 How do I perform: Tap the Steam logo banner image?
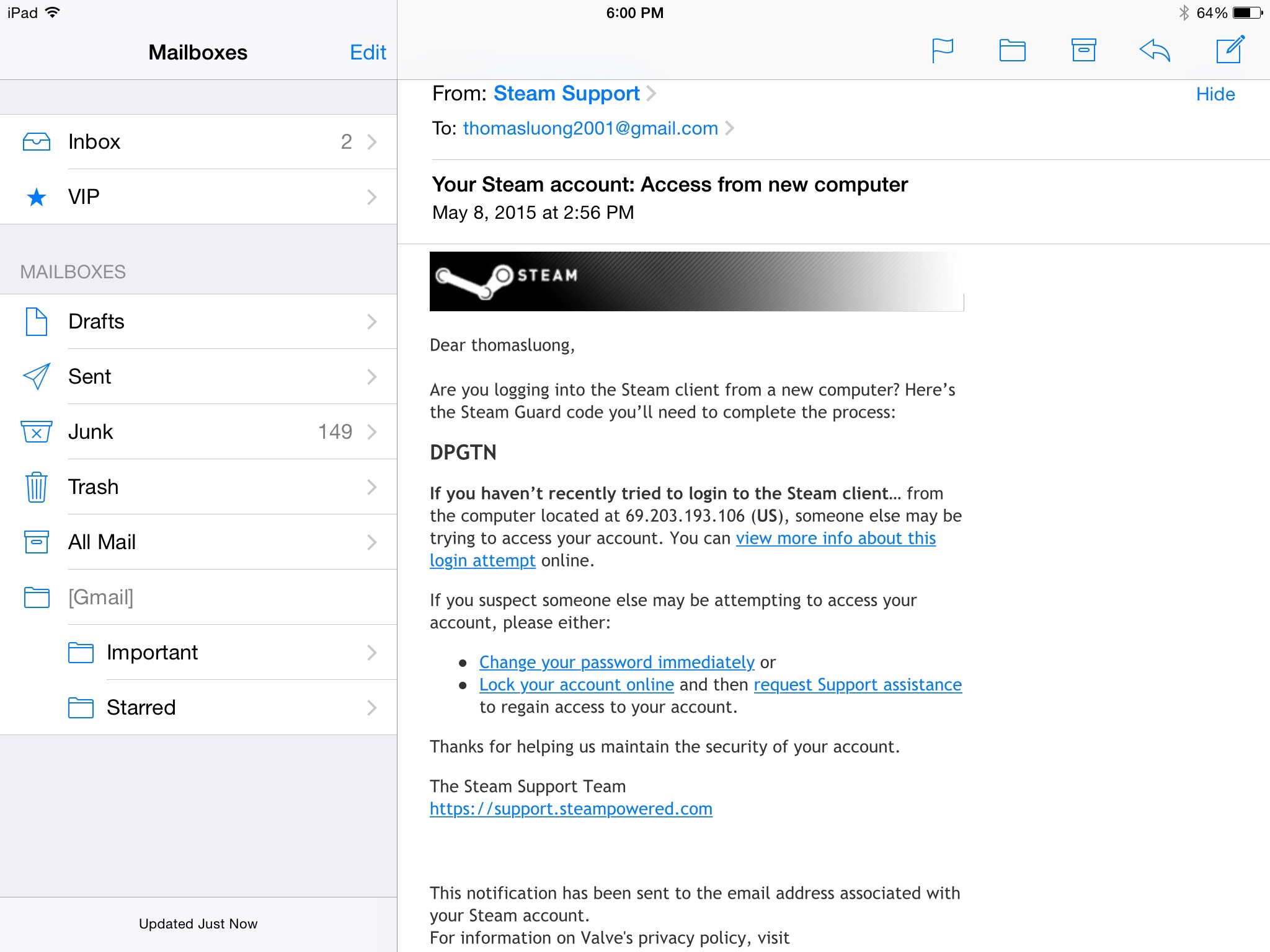click(x=696, y=281)
